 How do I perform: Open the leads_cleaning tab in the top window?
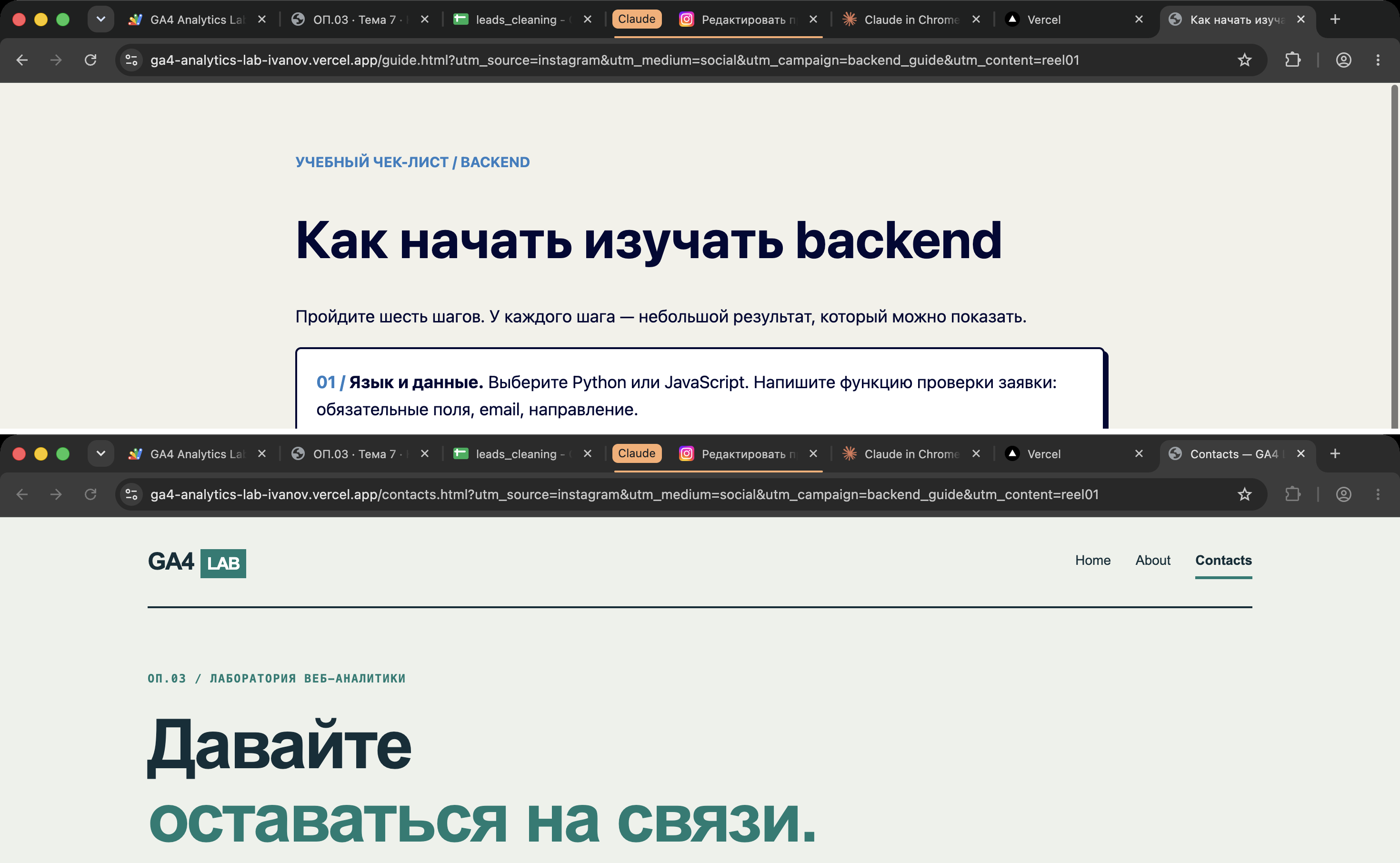(x=522, y=20)
